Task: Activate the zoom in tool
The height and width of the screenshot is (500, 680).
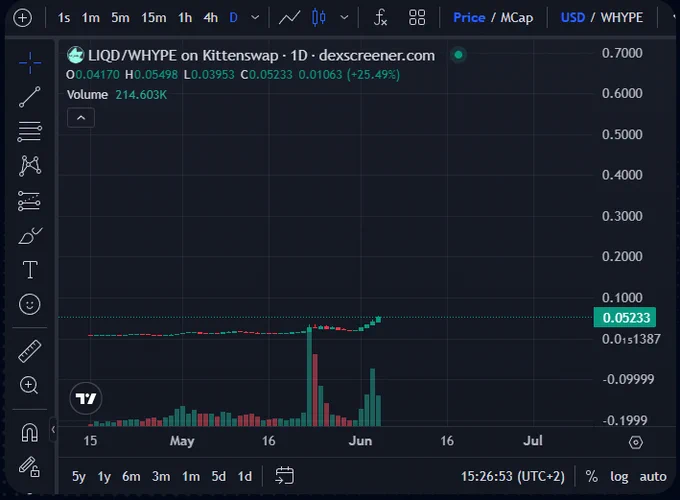Action: (29, 385)
